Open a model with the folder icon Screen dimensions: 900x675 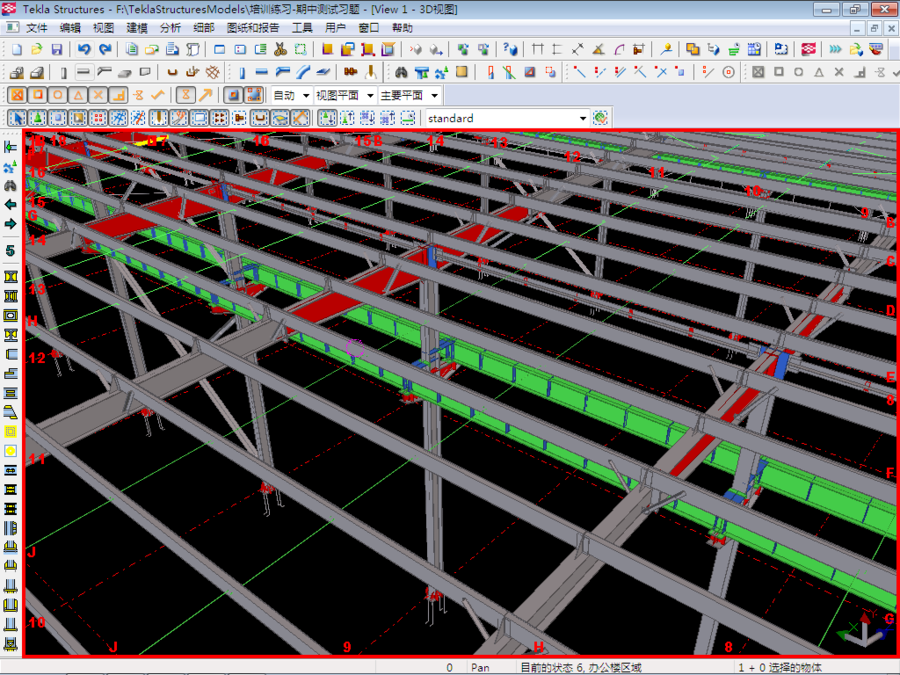click(x=37, y=49)
